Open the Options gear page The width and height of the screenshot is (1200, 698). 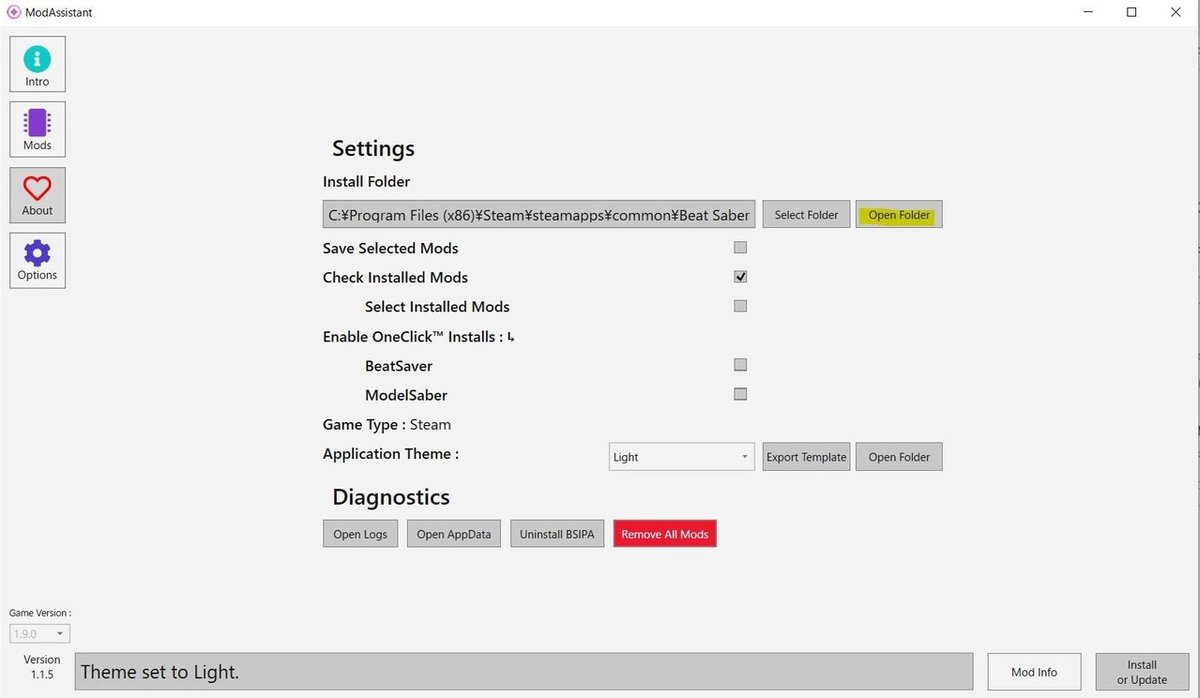tap(37, 260)
